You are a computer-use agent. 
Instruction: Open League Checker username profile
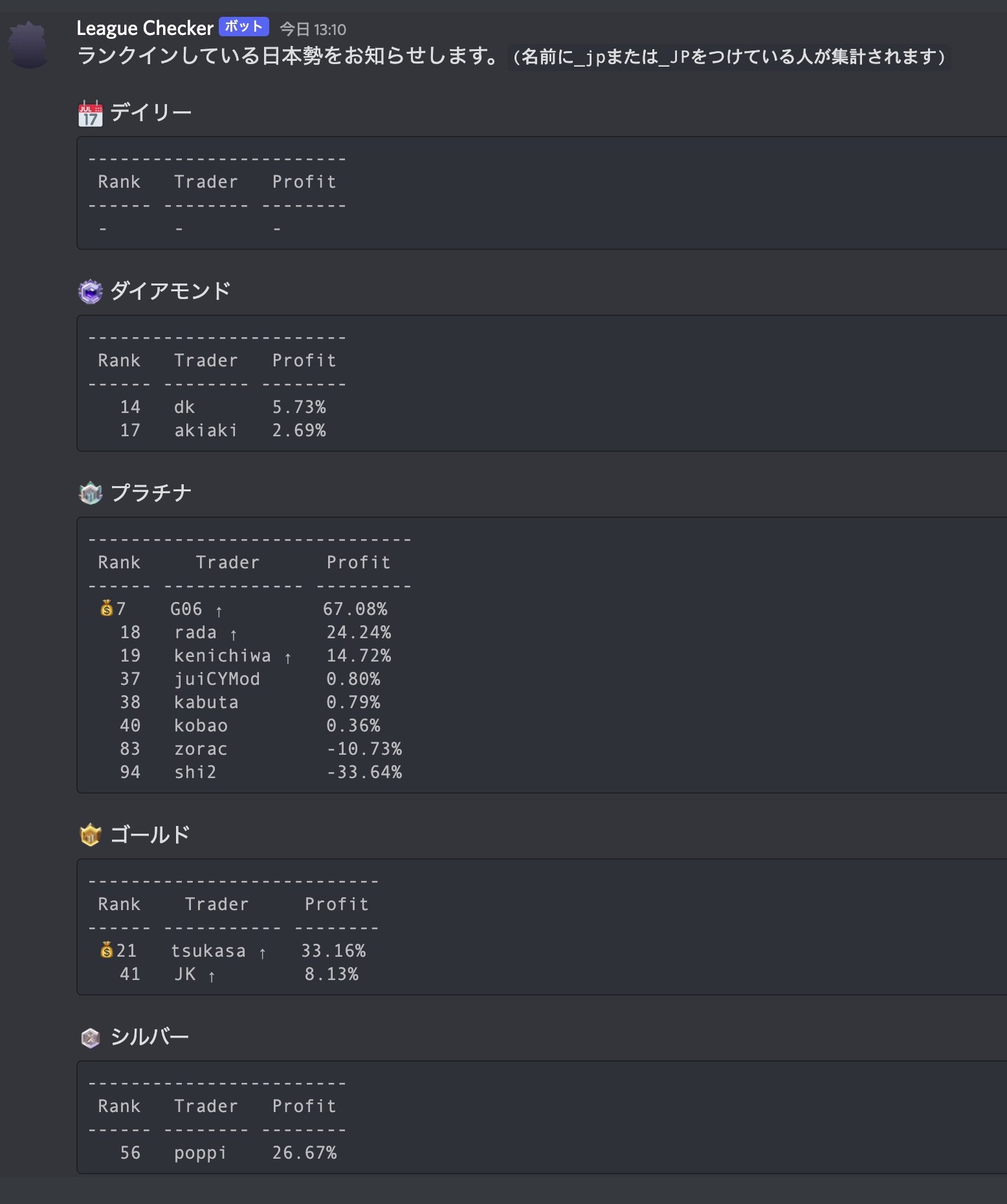point(144,28)
